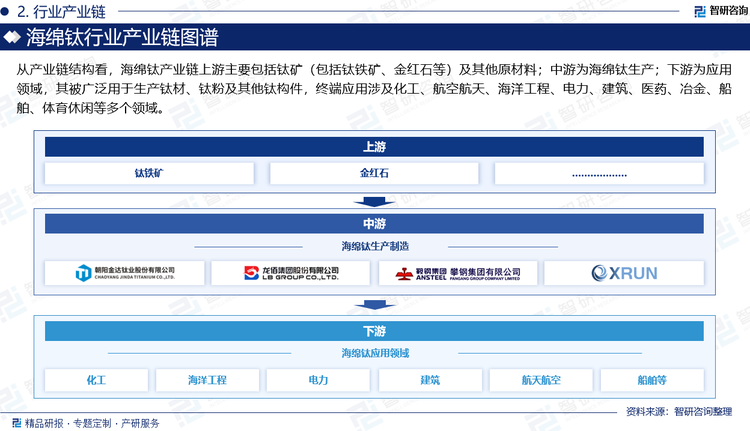Click the 建筑 application box

tap(430, 380)
